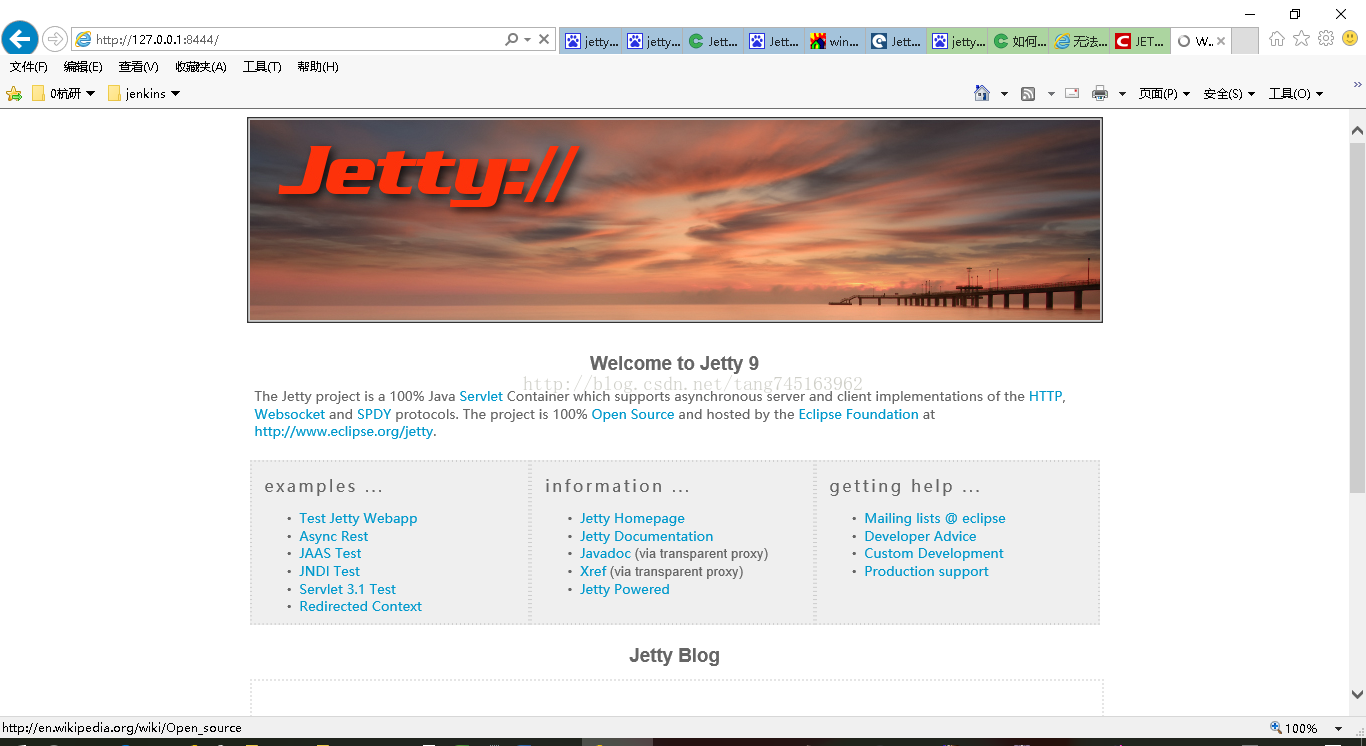1366x746 pixels.
Task: Open the Xref link
Action: coord(593,571)
